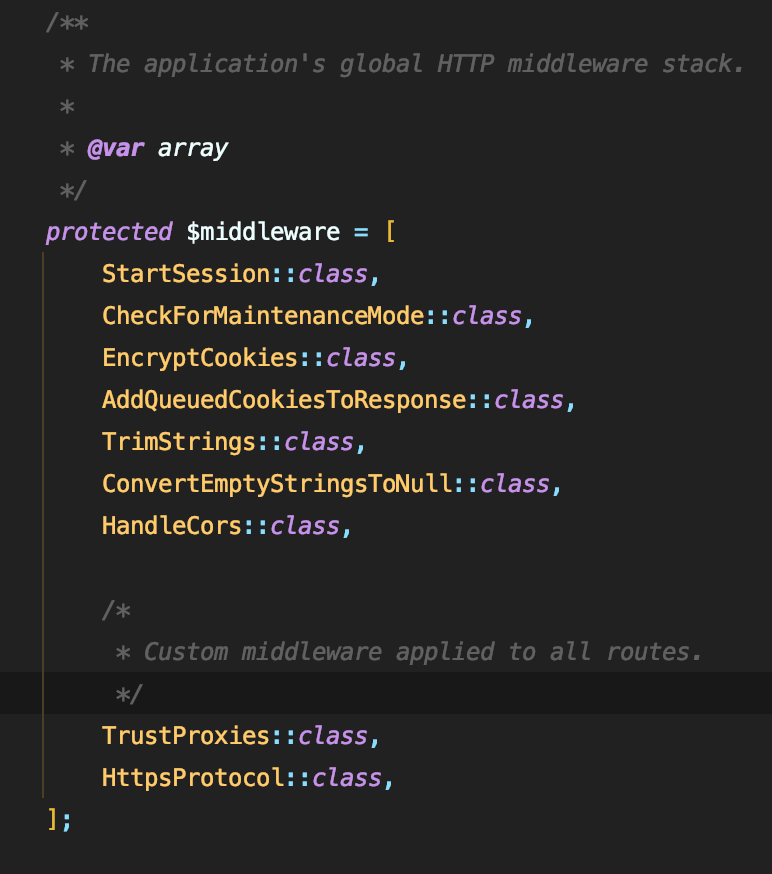Place cursor on CheckForMaintenanceMode entry
This screenshot has width=772, height=874.
point(263,316)
